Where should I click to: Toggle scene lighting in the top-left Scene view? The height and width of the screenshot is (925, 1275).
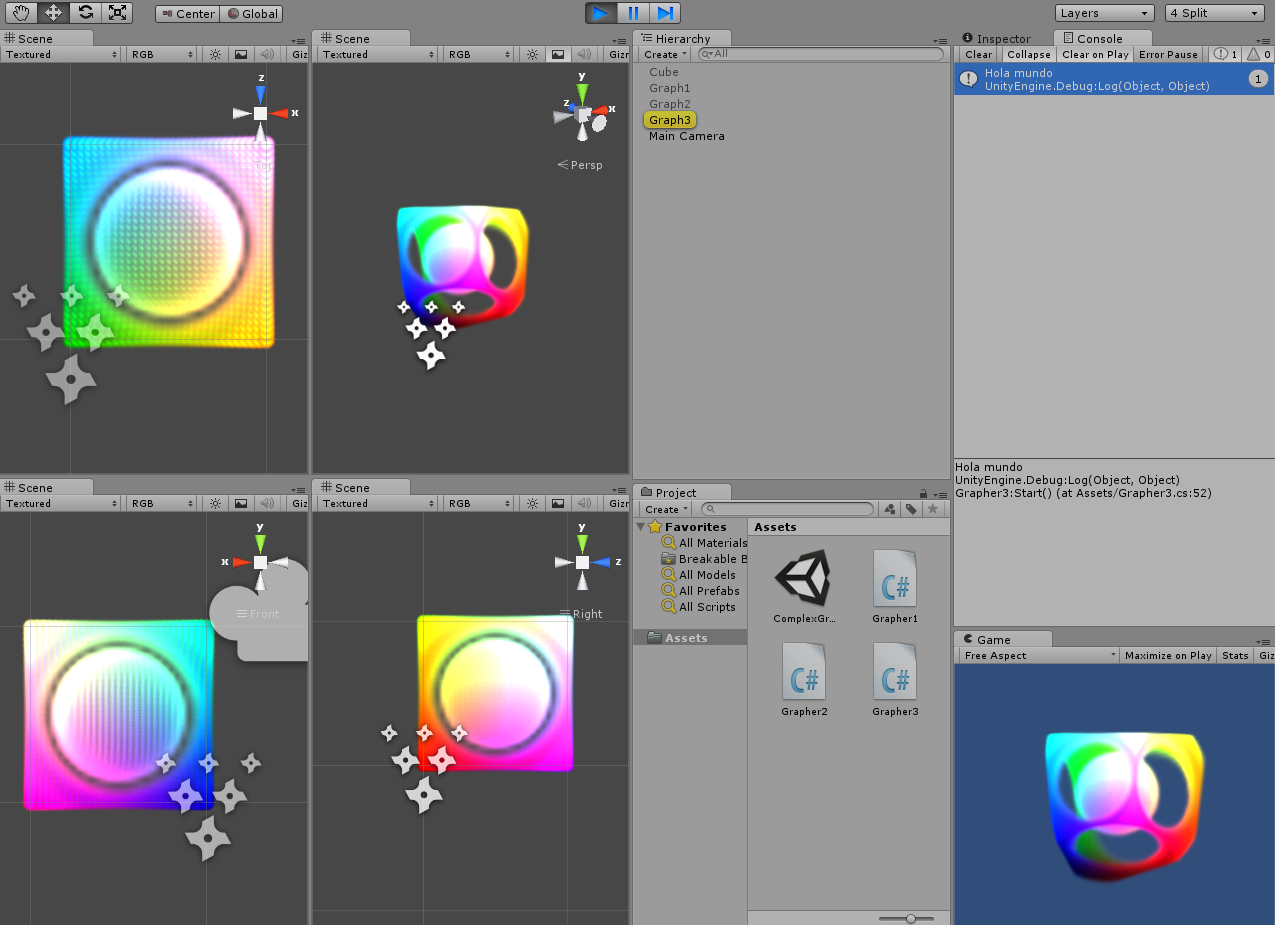click(215, 55)
